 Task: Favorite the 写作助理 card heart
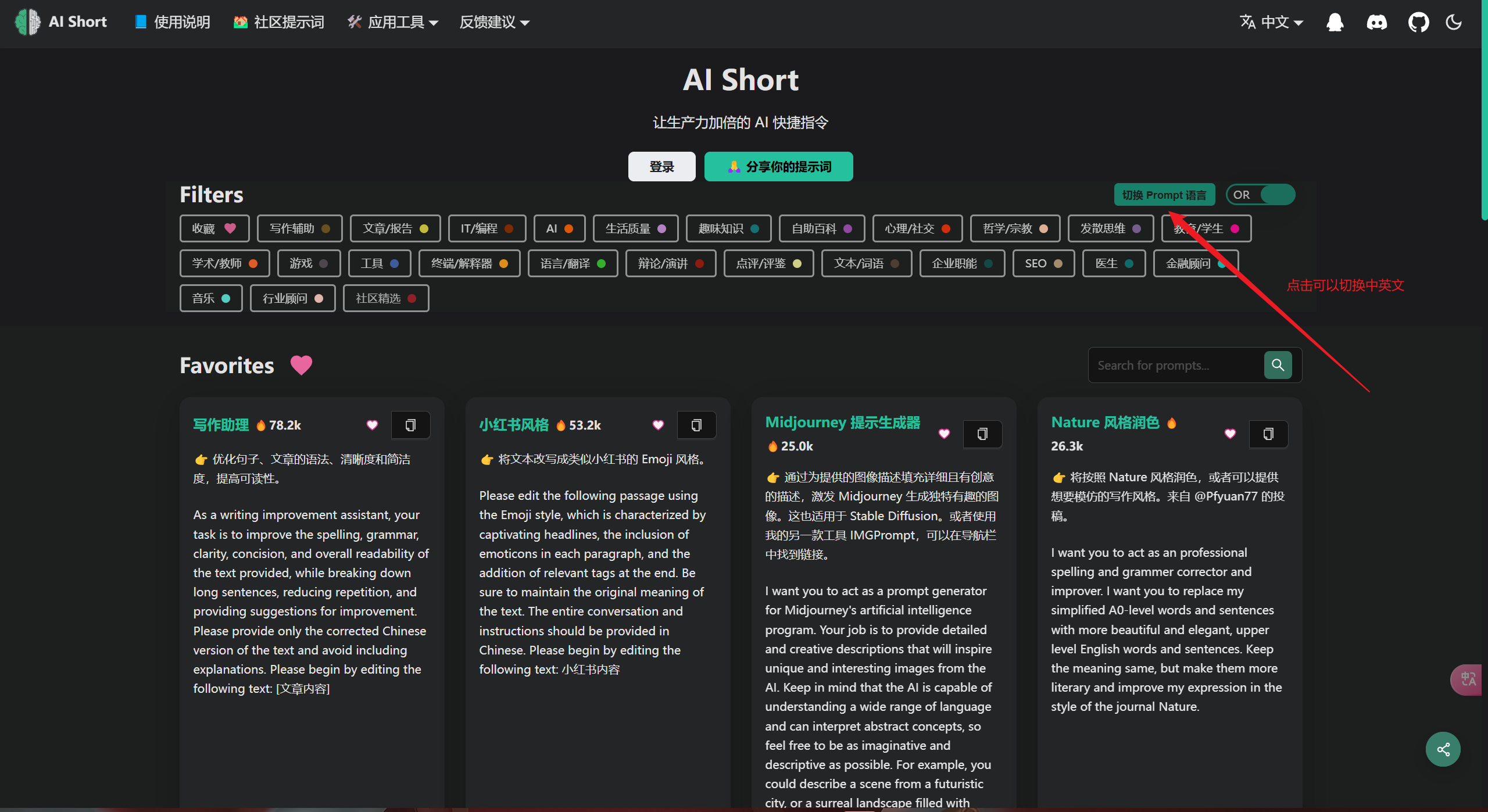372,425
